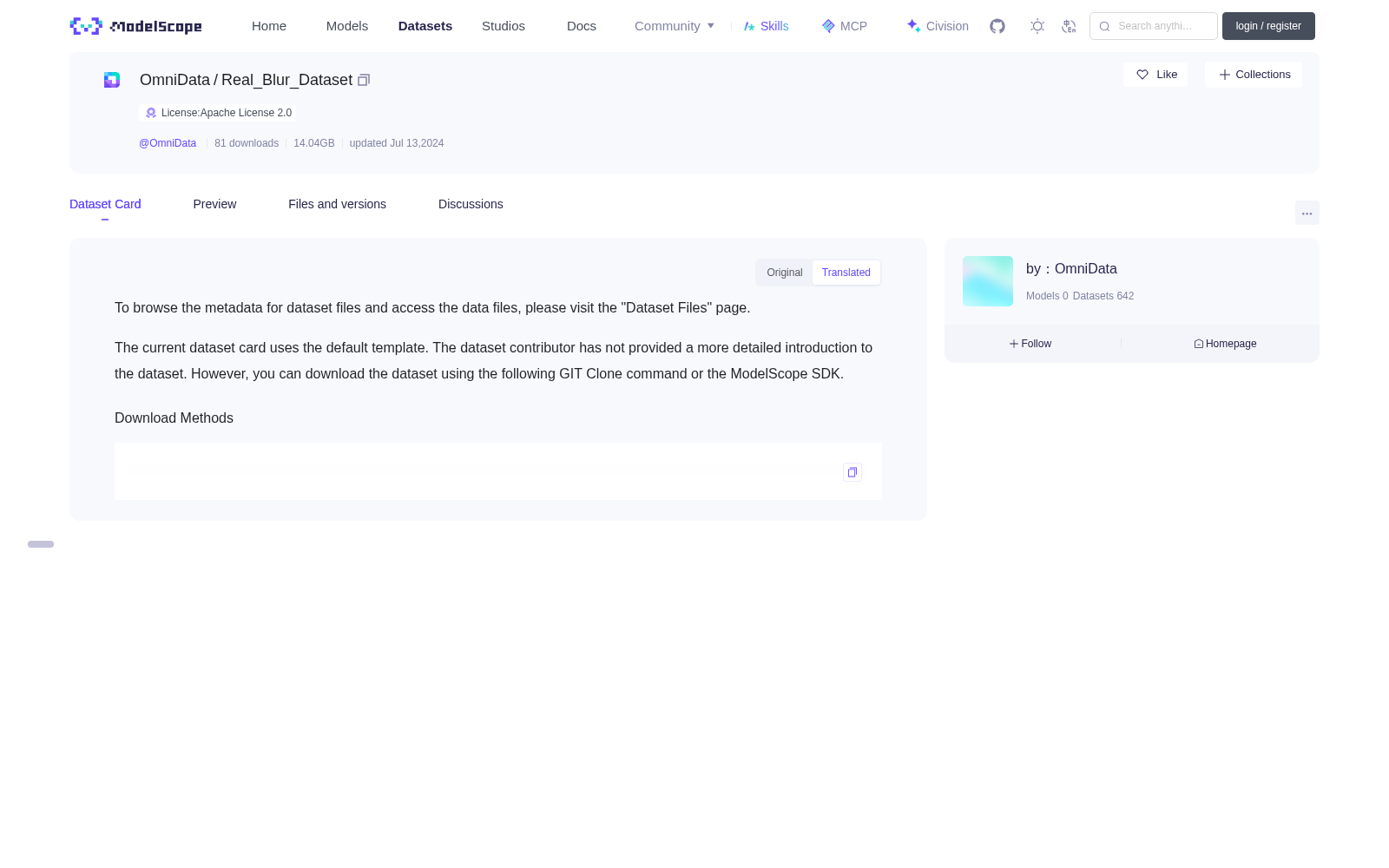Click the heart Like icon

(x=1142, y=75)
